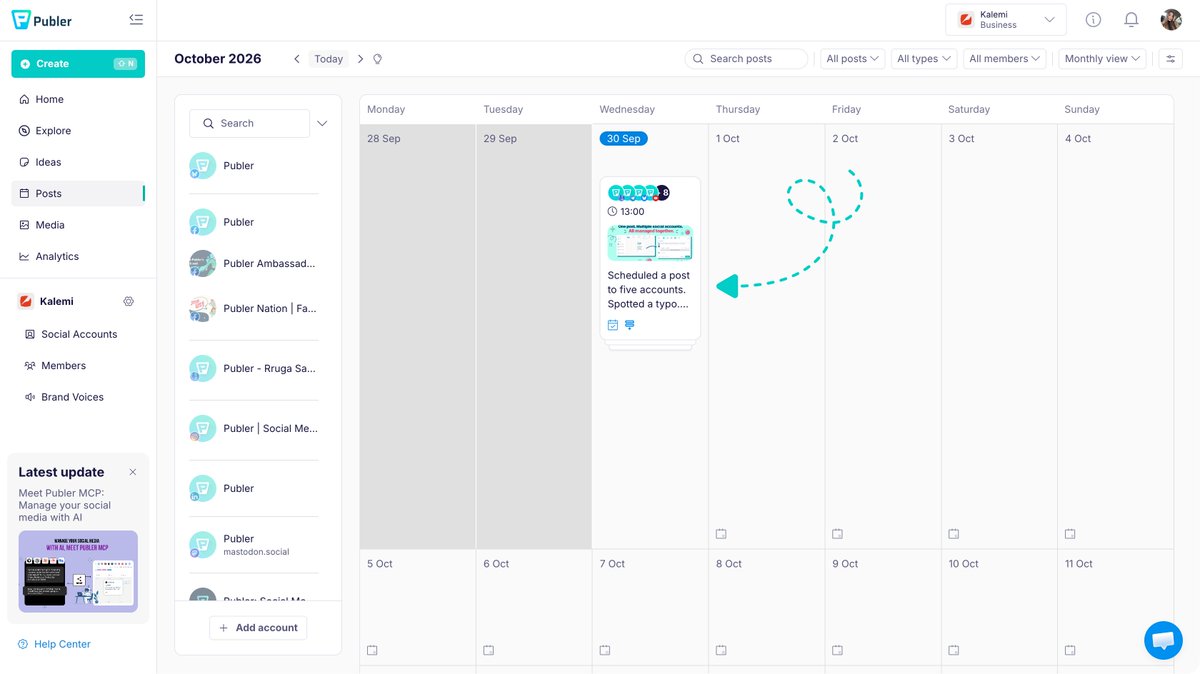Go to previous month with left arrow
This screenshot has height=674, width=1200.
(297, 59)
